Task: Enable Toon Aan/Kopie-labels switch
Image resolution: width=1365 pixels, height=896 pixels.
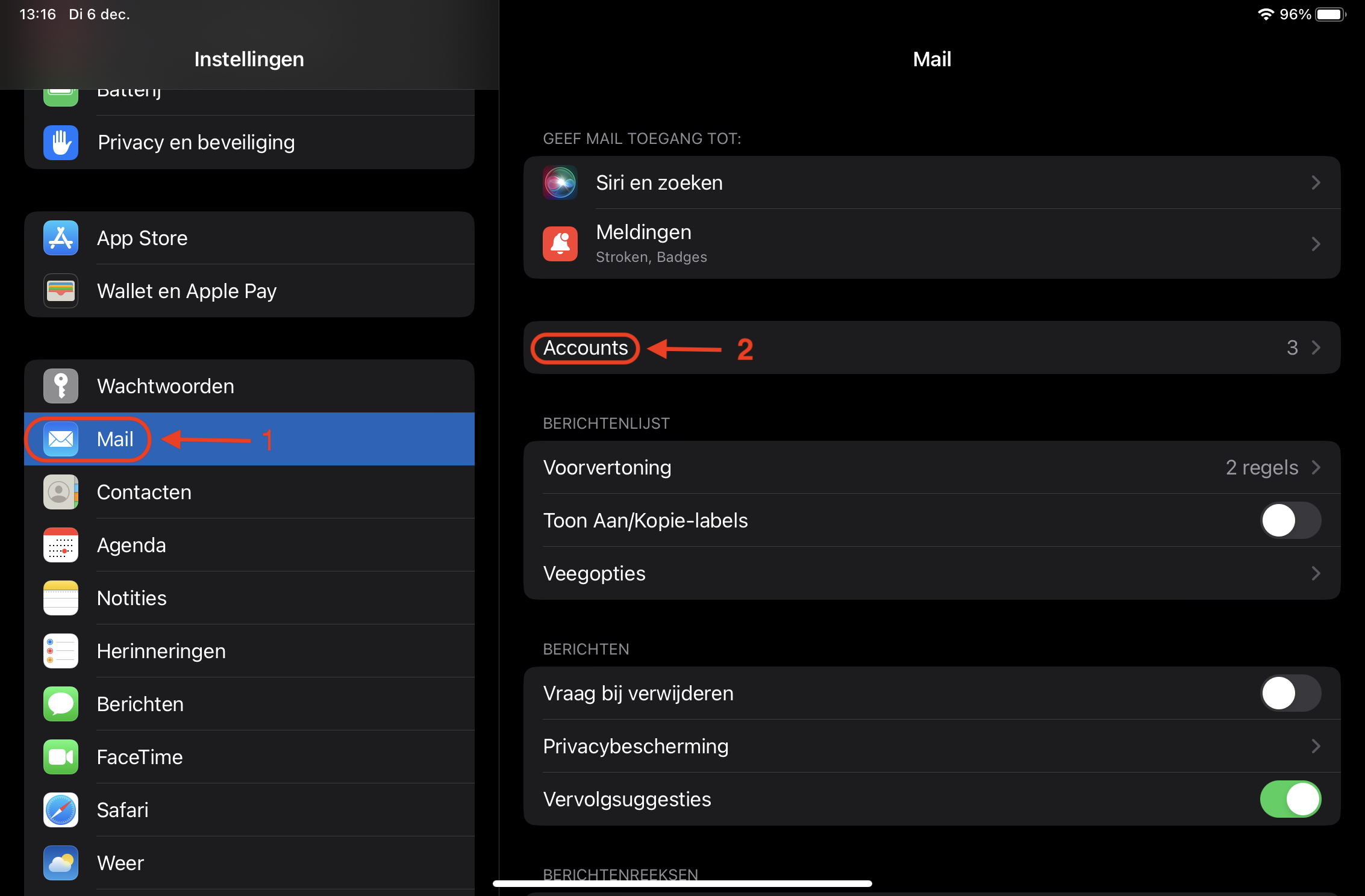Action: tap(1290, 520)
